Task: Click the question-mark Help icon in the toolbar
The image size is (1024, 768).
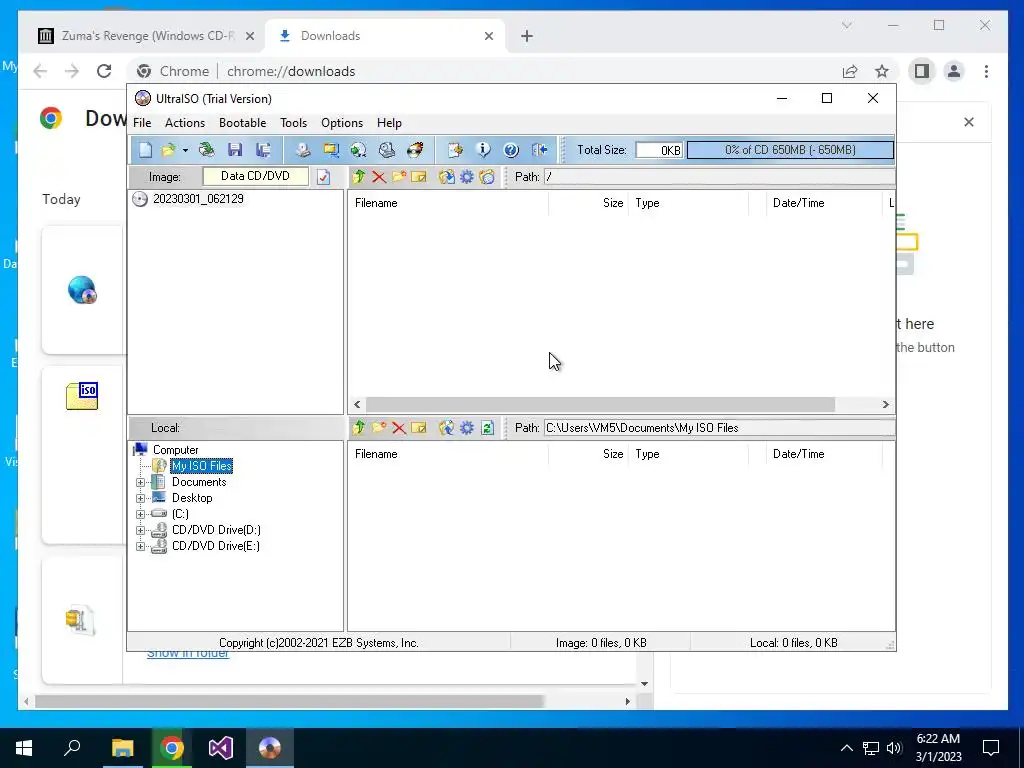Action: [x=511, y=150]
